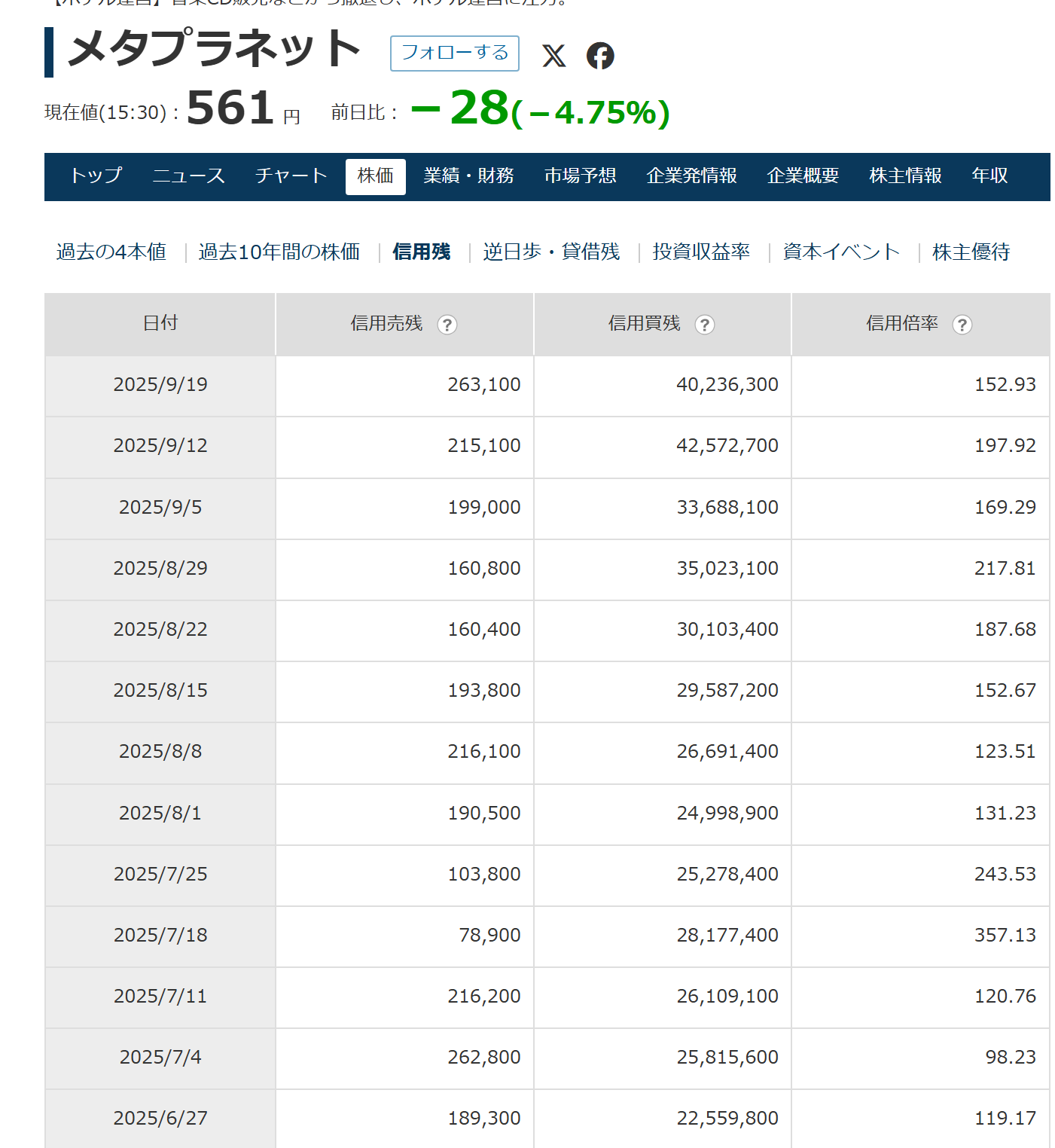This screenshot has height=1148, width=1055.
Task: Select date cell 2025/8/8
Action: pyautogui.click(x=160, y=752)
